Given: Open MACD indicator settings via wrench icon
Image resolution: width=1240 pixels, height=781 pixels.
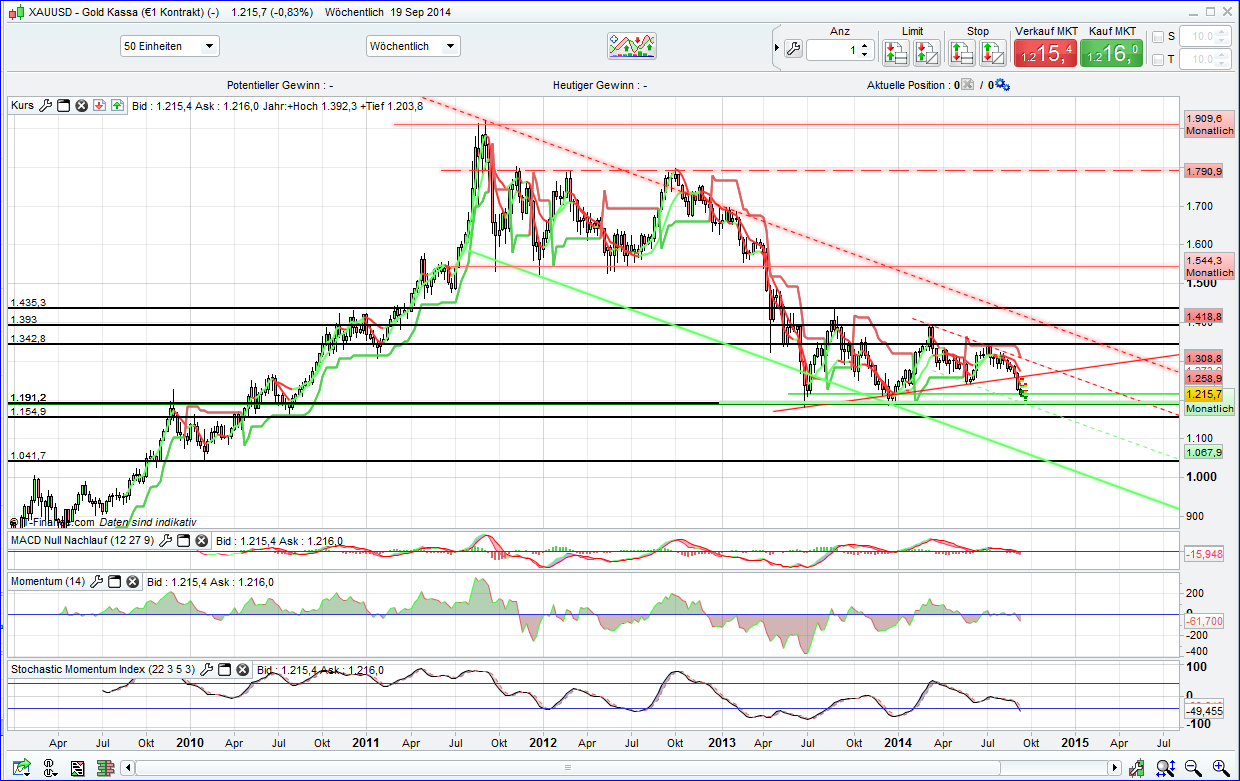Looking at the screenshot, I should coord(166,540).
